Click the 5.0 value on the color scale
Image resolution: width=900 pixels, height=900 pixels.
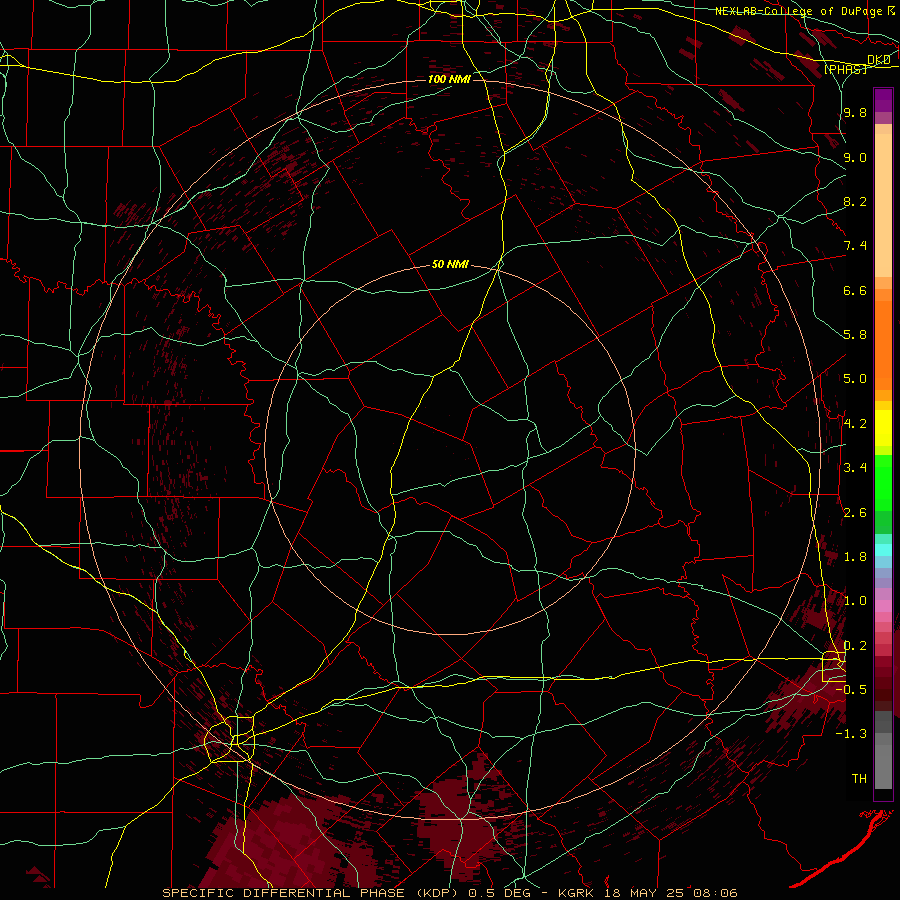pos(855,379)
